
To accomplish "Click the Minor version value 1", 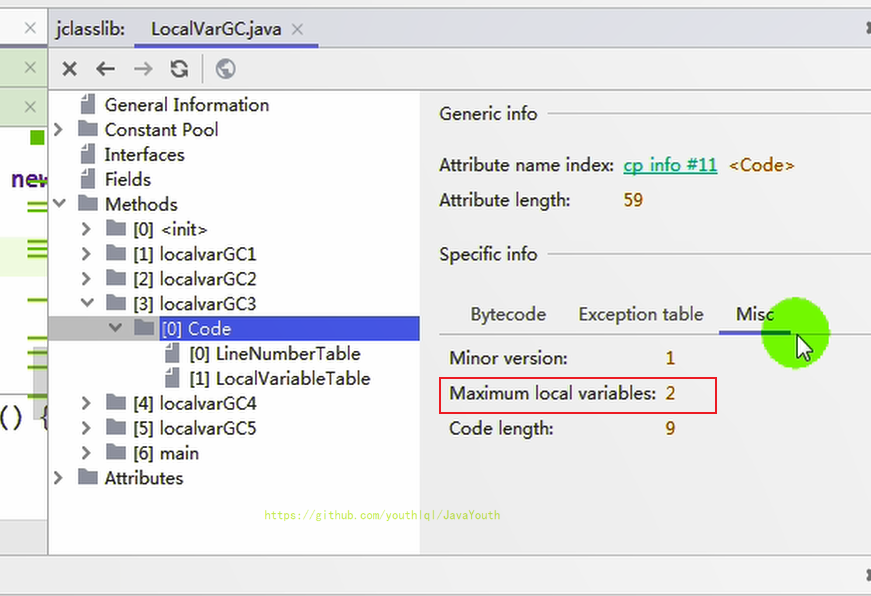I will pyautogui.click(x=670, y=358).
